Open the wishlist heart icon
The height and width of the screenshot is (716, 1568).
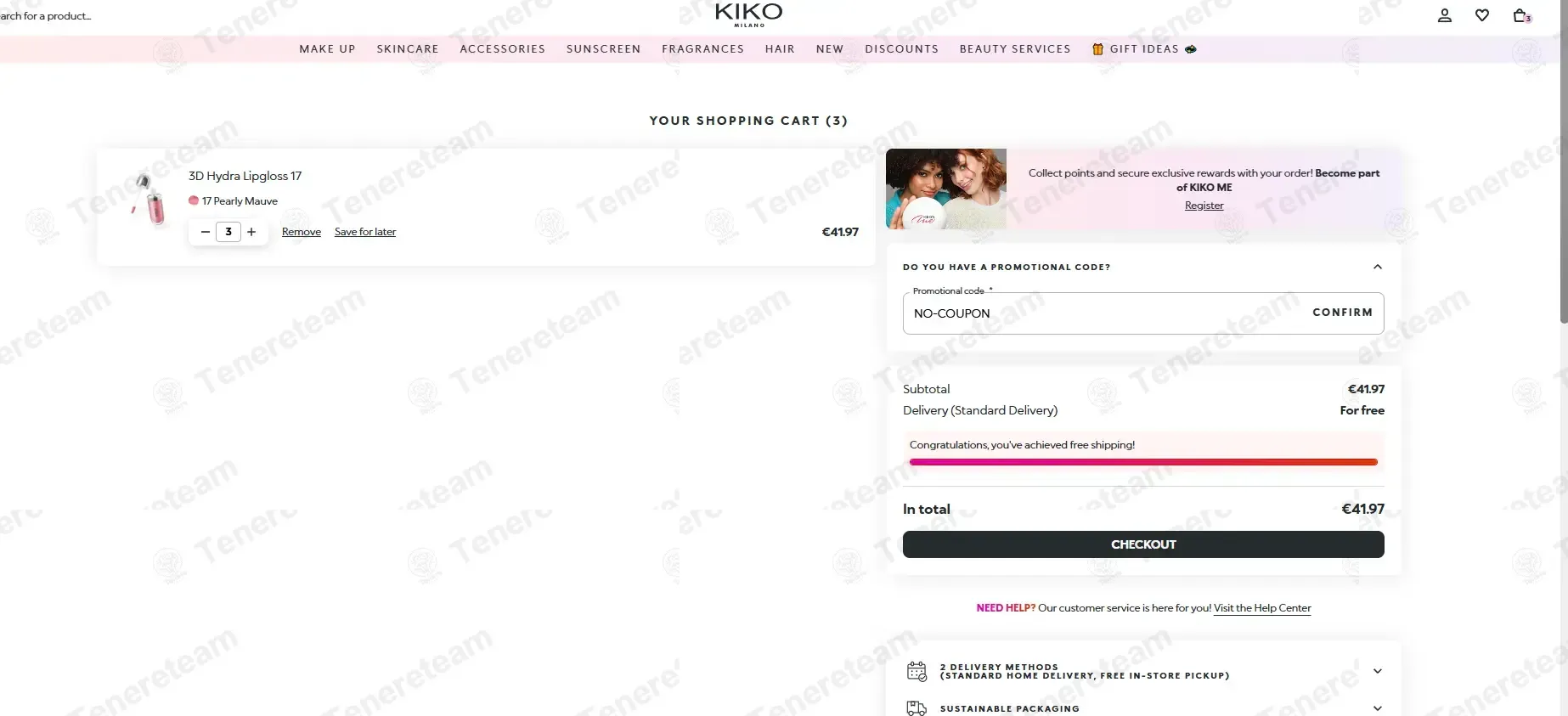1482,15
